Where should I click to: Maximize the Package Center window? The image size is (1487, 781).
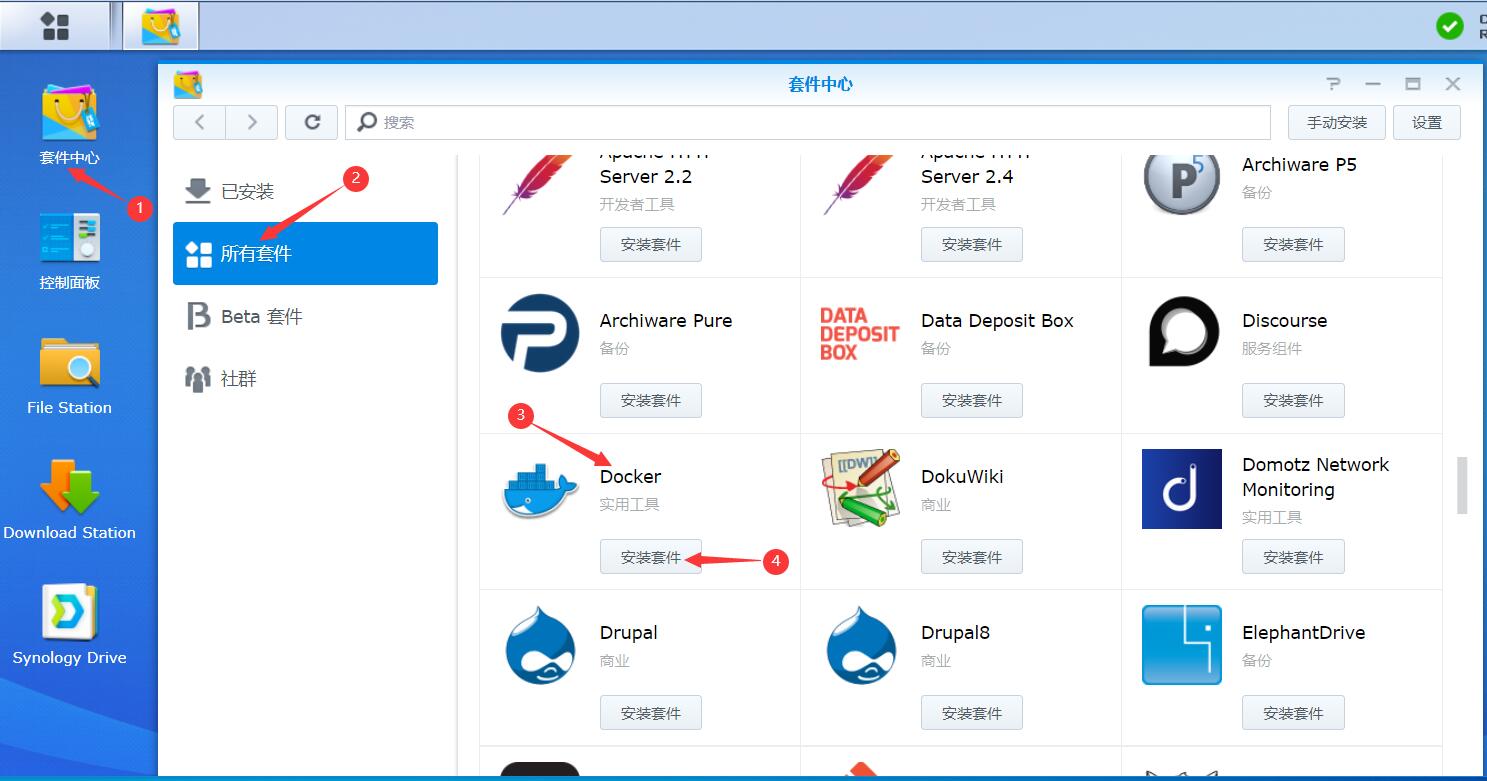pyautogui.click(x=1413, y=84)
